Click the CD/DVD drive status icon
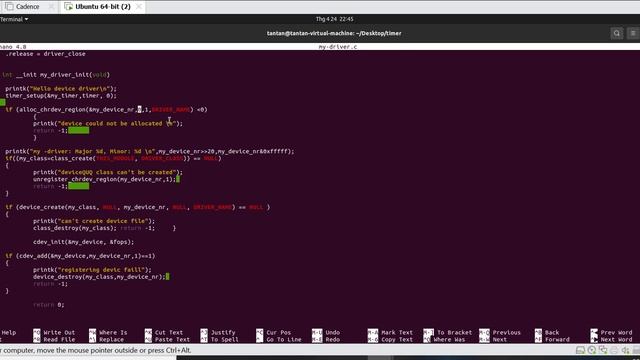This screenshot has width=640, height=360. tap(591, 350)
